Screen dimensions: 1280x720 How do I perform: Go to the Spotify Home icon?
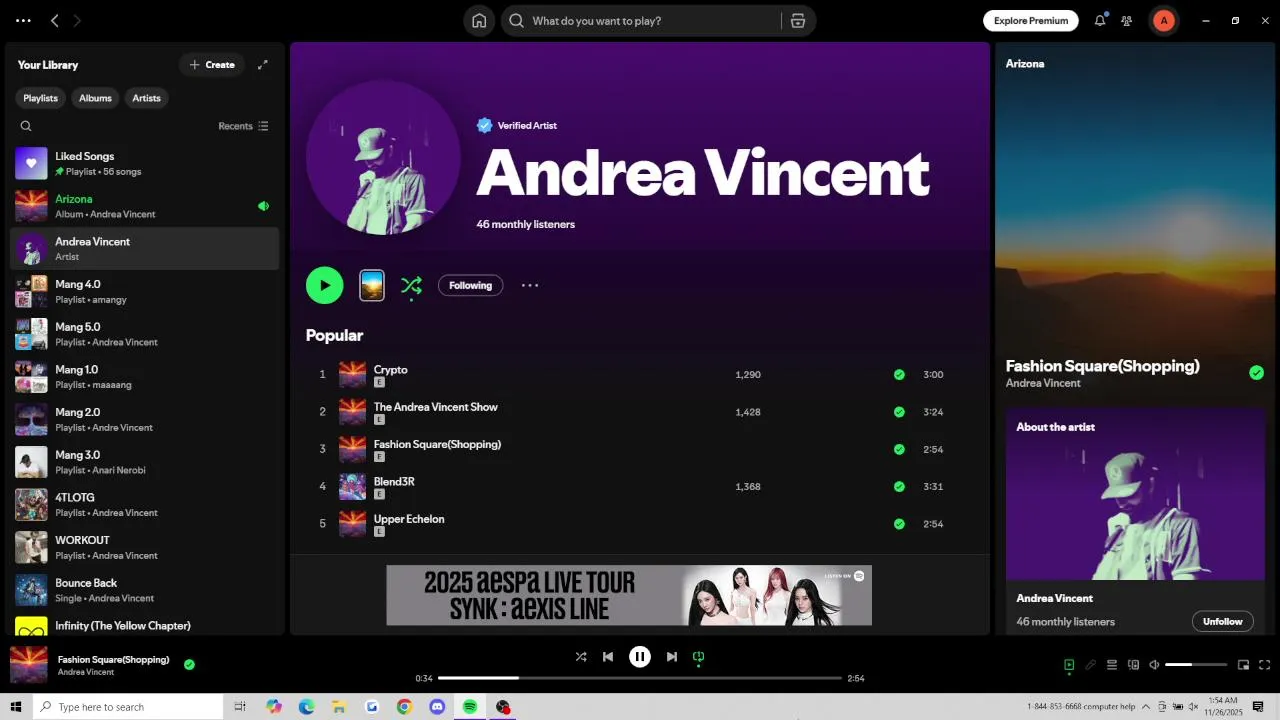tap(479, 21)
